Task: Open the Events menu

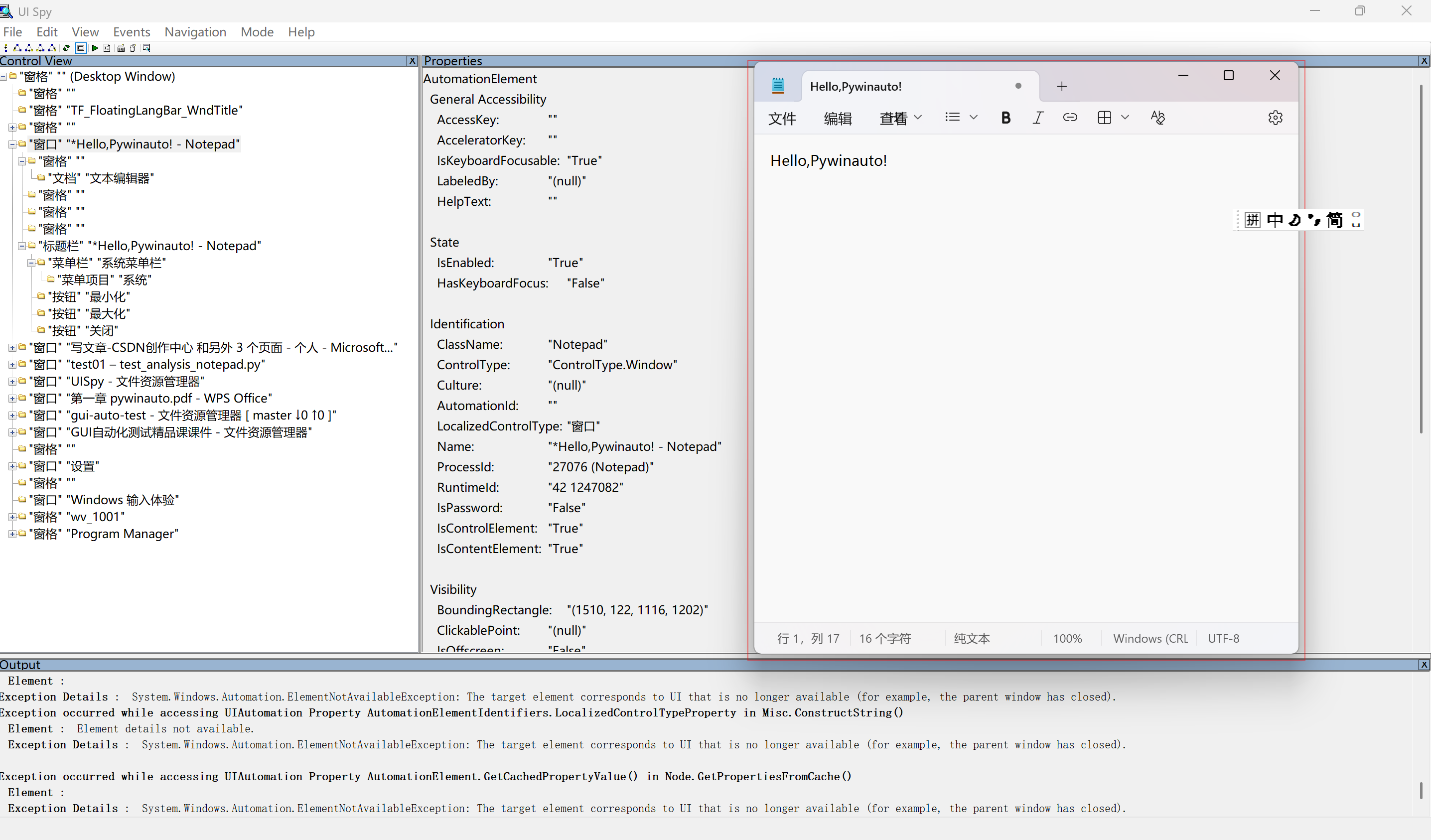Action: [131, 32]
